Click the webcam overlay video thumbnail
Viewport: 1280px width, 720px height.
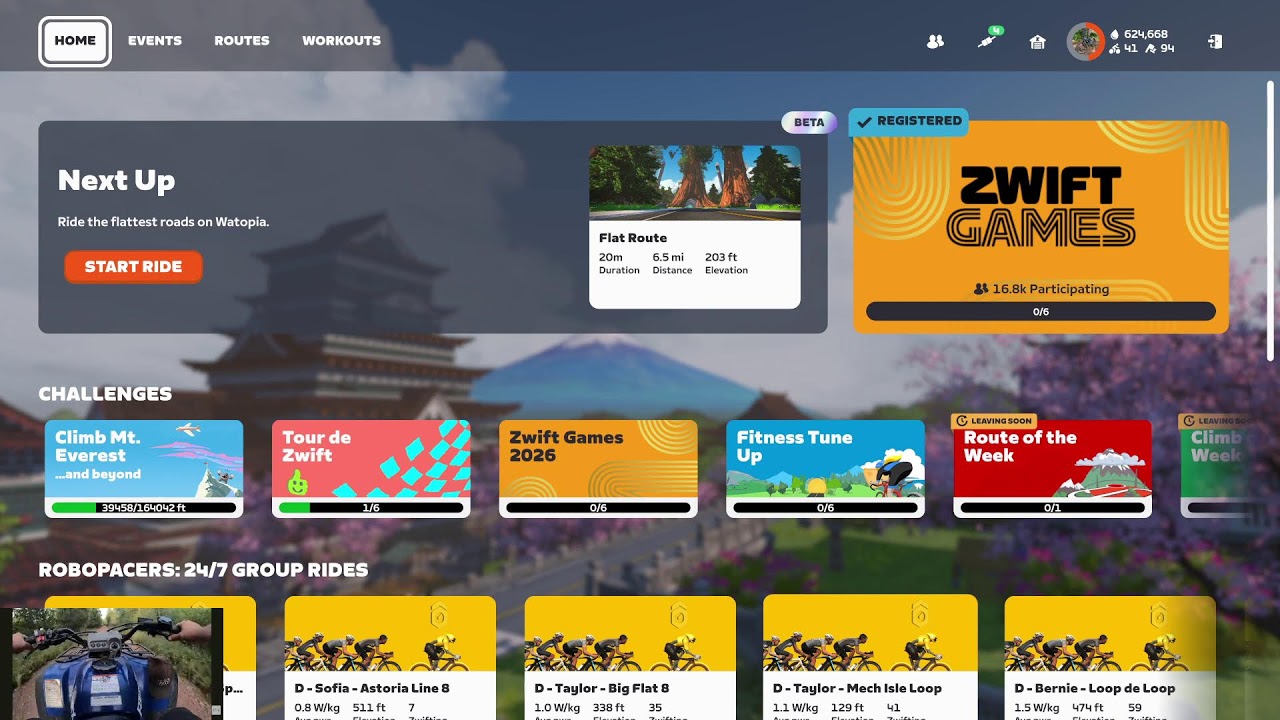click(x=111, y=663)
